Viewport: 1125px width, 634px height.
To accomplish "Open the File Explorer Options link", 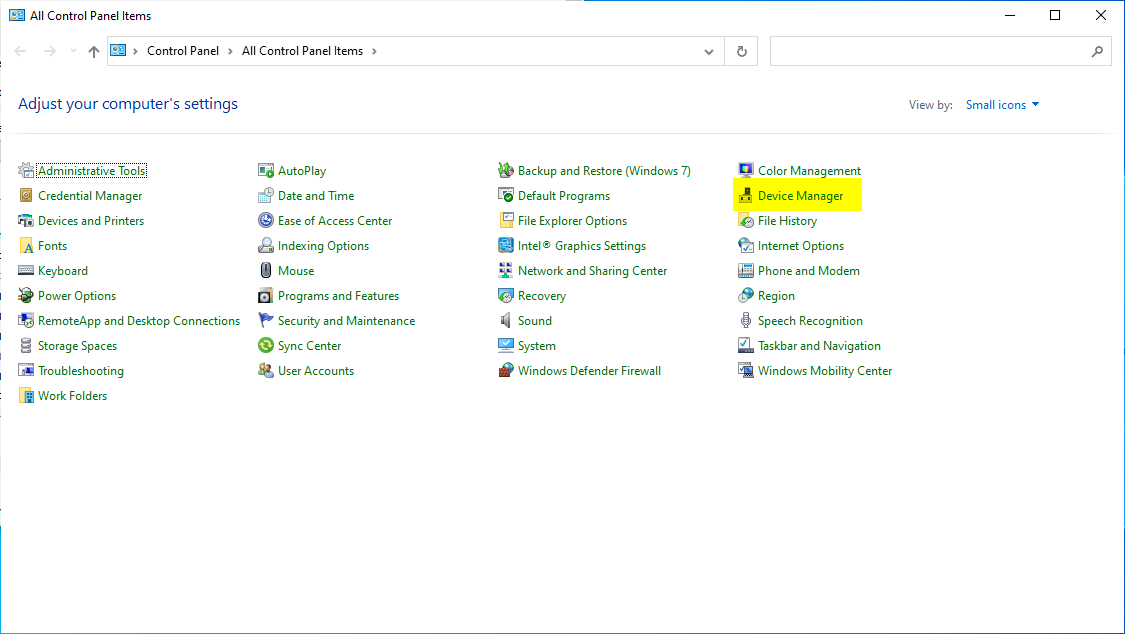I will [573, 221].
